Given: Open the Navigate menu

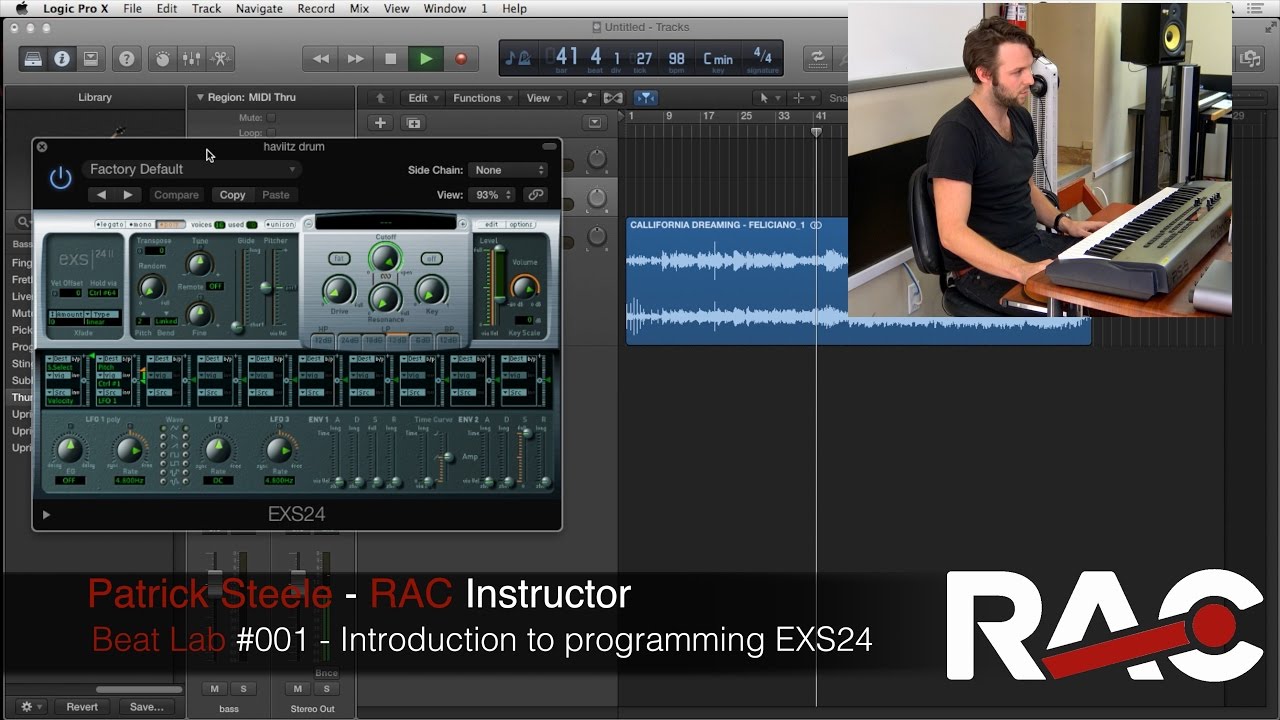Looking at the screenshot, I should (259, 8).
